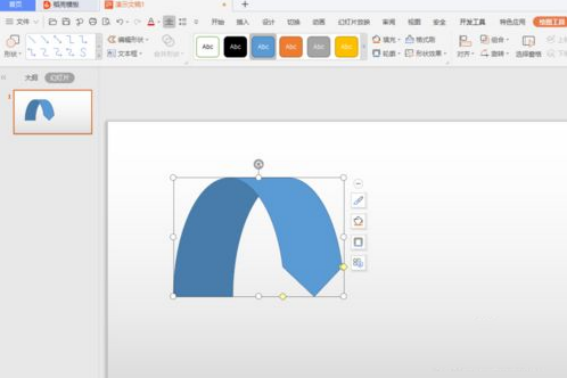Click the 选择窗格 Selection Pane button
567x378 pixels.
click(x=528, y=46)
